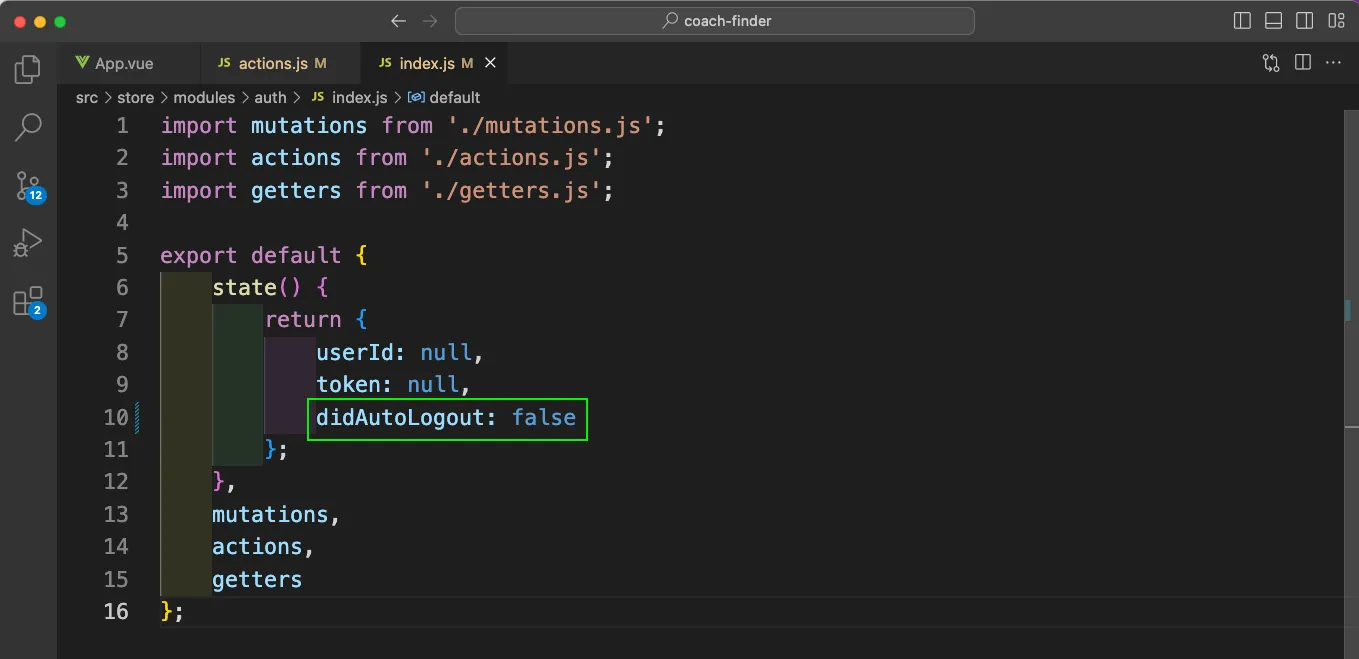1359x659 pixels.
Task: Click the Vue icon on App.vue tab
Action: coord(82,63)
